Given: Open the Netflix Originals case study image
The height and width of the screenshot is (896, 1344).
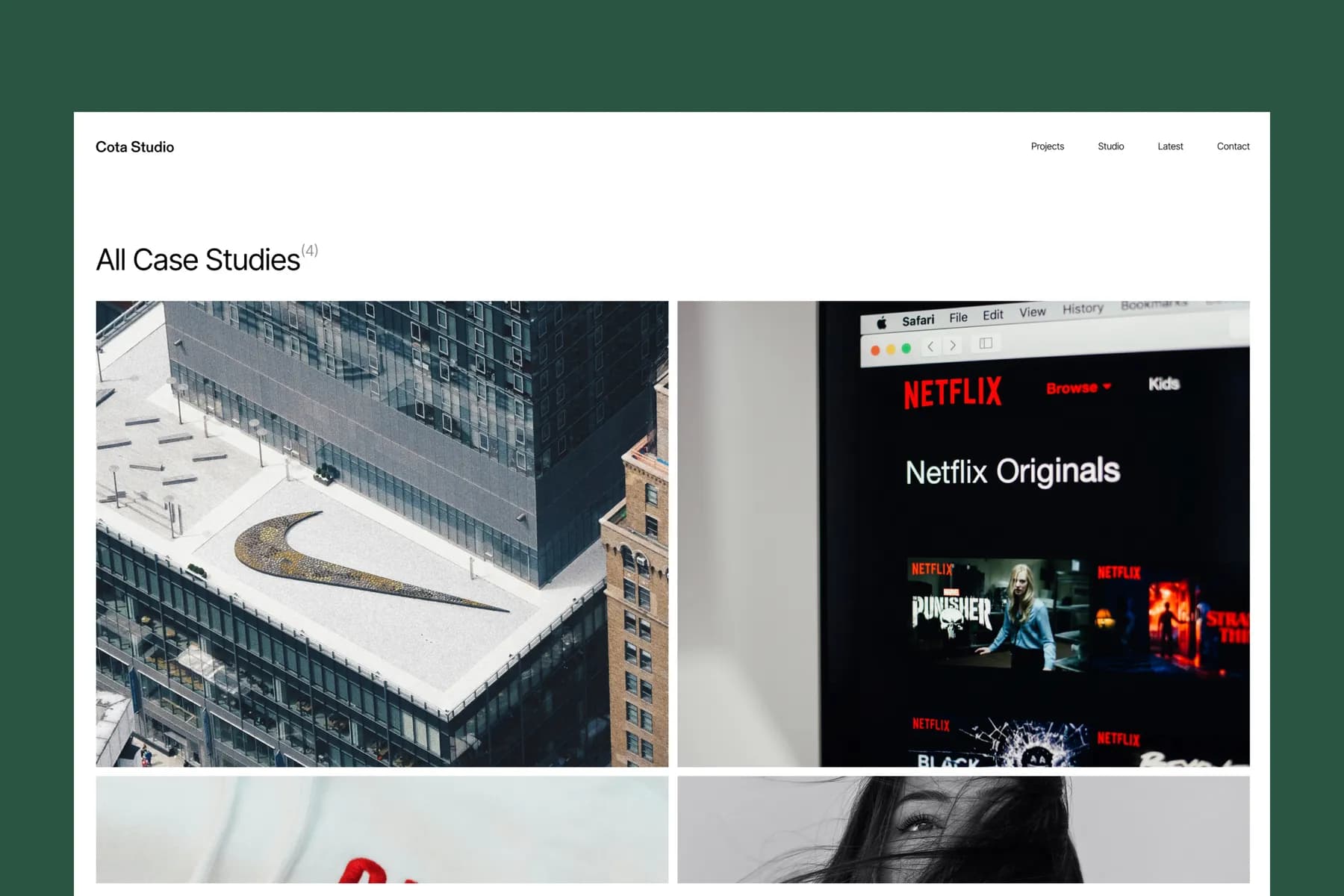Looking at the screenshot, I should point(963,534).
